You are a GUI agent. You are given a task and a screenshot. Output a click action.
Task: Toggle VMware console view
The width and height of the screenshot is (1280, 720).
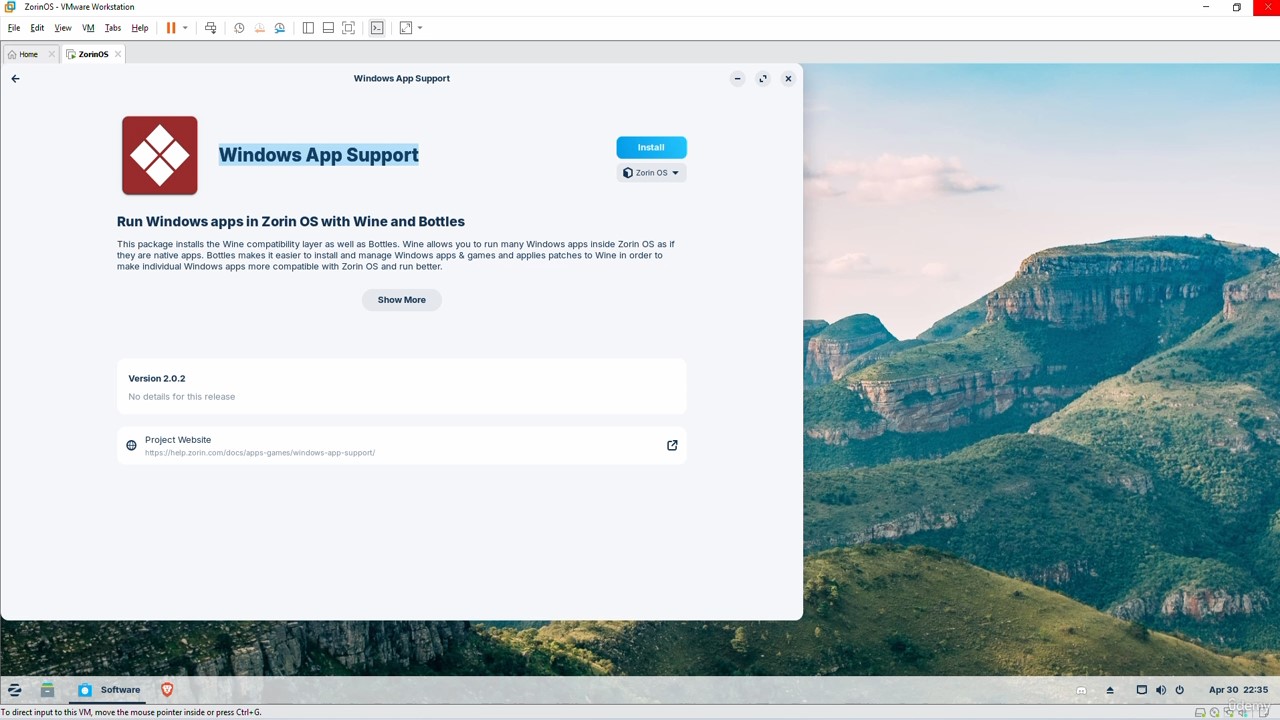tap(377, 28)
